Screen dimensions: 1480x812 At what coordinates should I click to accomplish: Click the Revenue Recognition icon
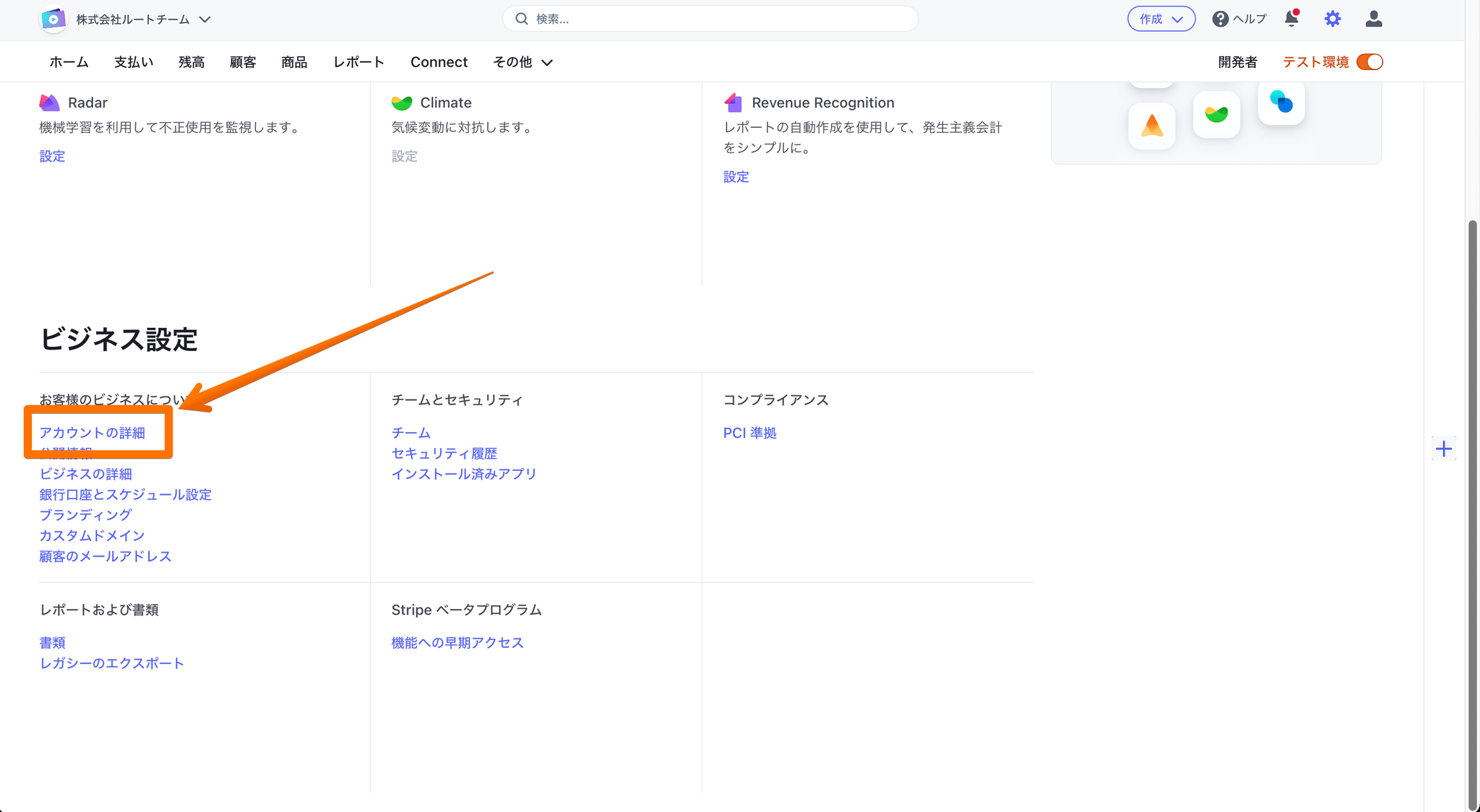[733, 103]
